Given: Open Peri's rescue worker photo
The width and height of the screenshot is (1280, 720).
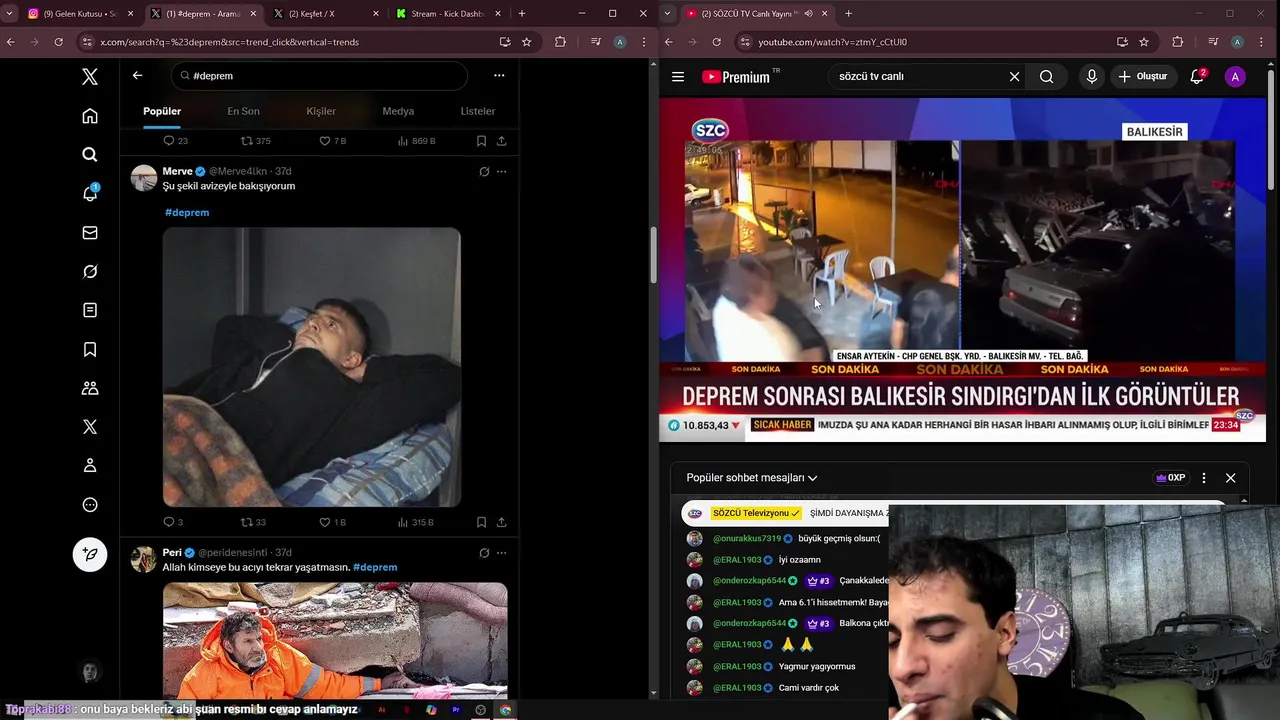Looking at the screenshot, I should 335,640.
